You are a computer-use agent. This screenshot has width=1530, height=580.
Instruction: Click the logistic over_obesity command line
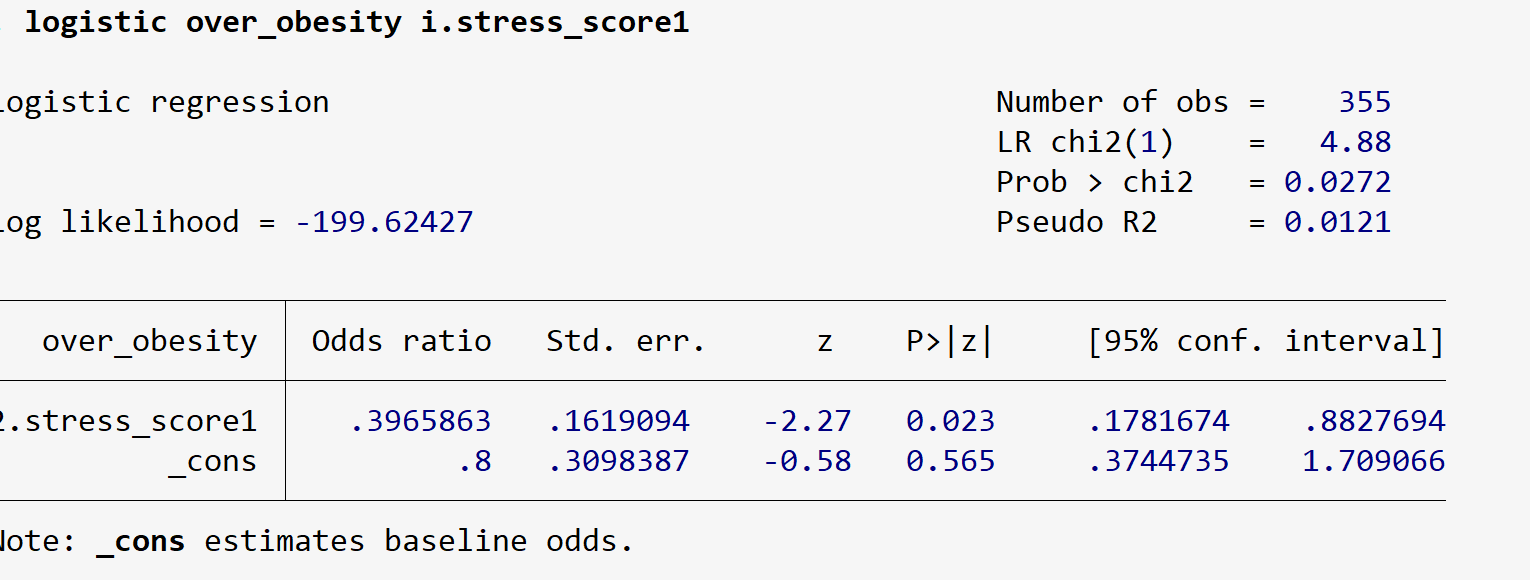click(356, 23)
